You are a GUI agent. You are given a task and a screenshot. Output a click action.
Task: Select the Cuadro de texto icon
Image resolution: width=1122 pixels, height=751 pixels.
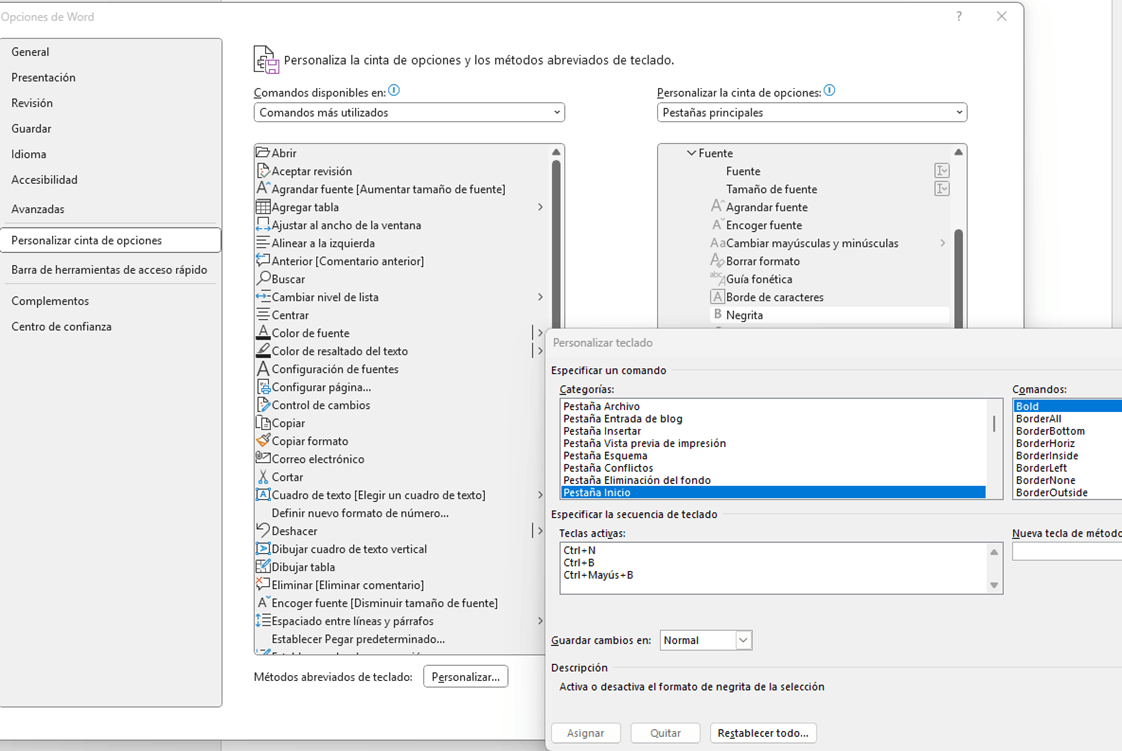tap(263, 495)
